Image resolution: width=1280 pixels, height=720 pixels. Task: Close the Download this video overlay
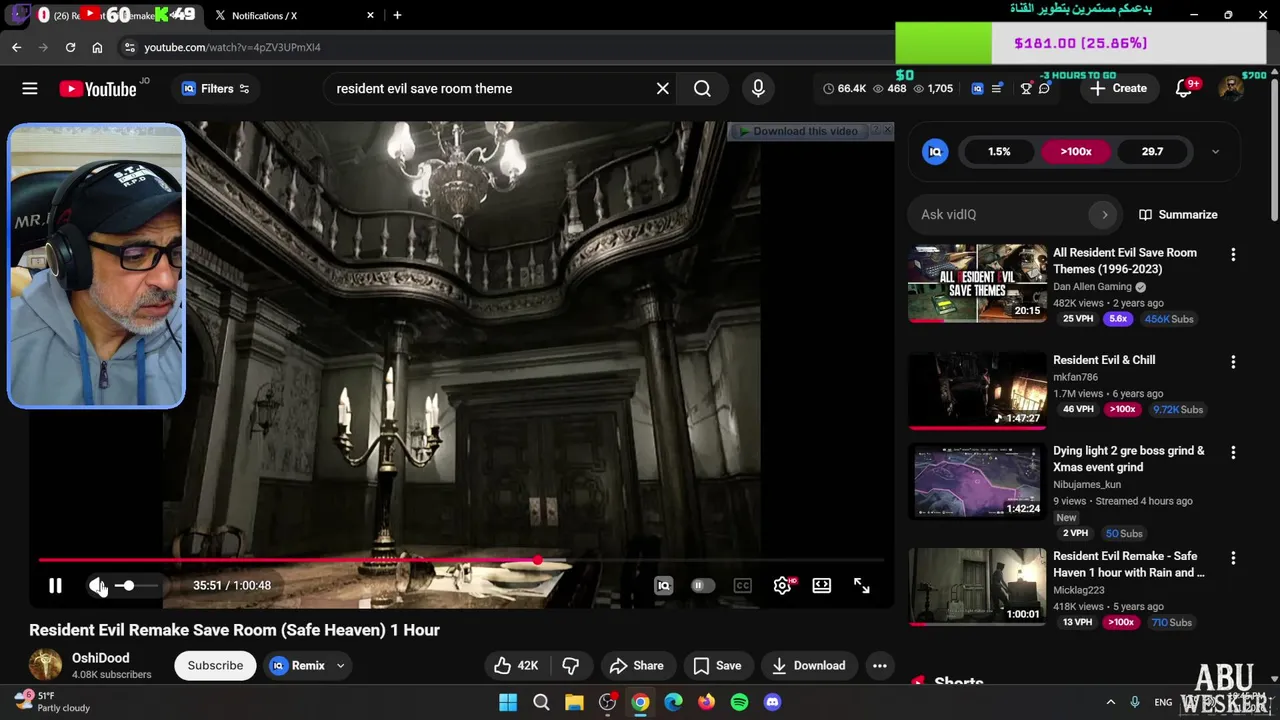pos(887,131)
